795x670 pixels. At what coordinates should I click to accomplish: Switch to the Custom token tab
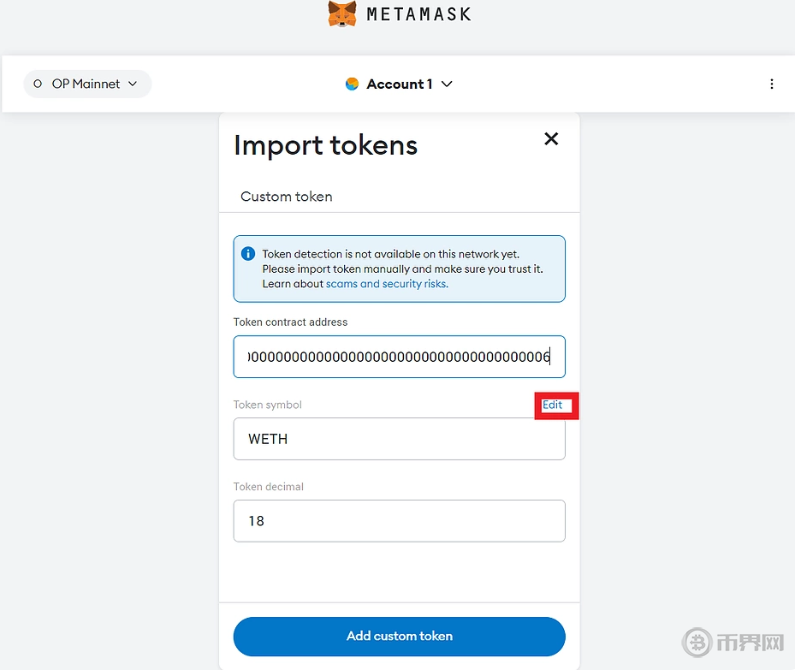click(x=286, y=197)
